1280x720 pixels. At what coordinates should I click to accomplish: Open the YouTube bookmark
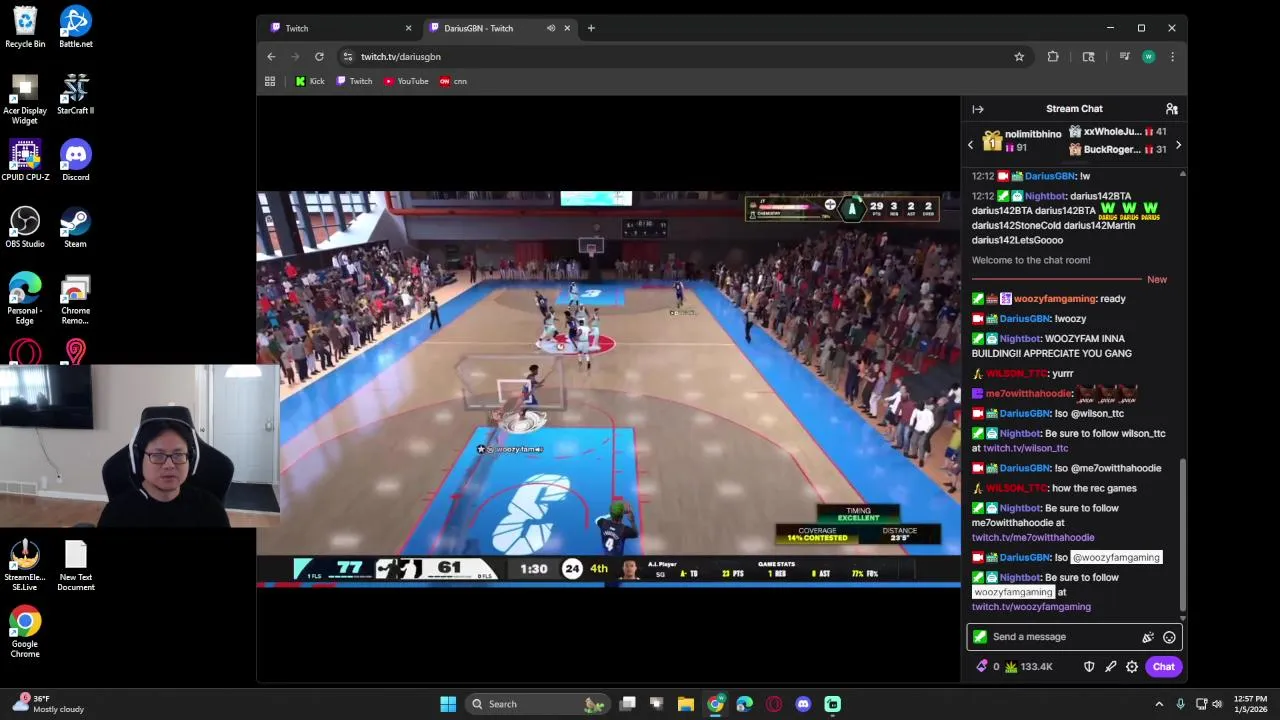click(406, 81)
